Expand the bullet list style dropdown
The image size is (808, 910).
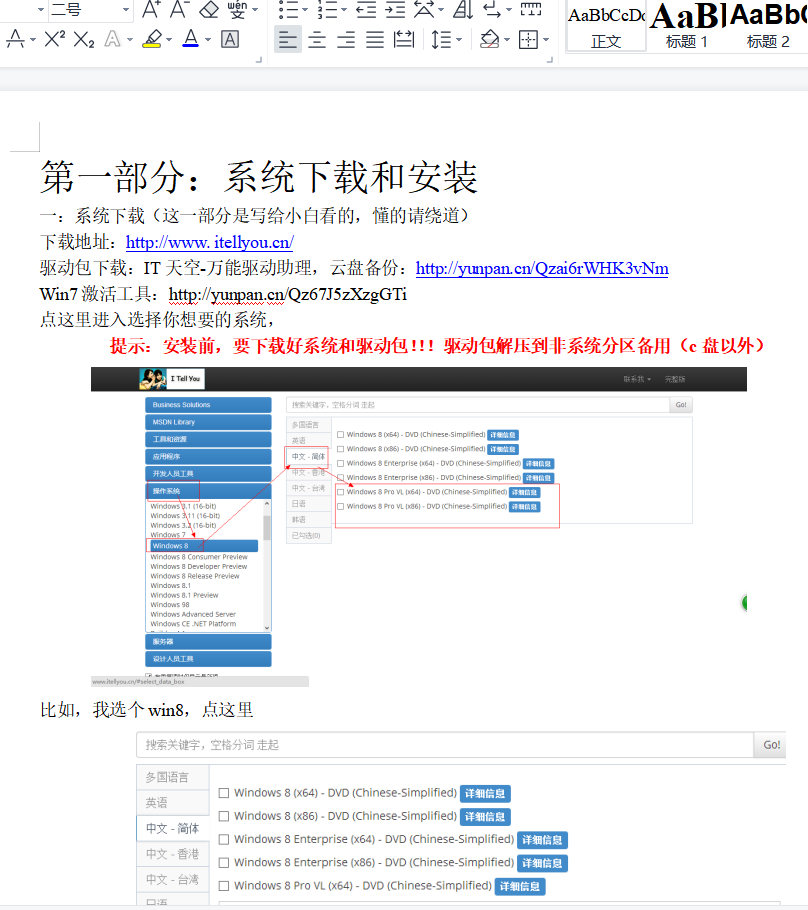(x=305, y=9)
